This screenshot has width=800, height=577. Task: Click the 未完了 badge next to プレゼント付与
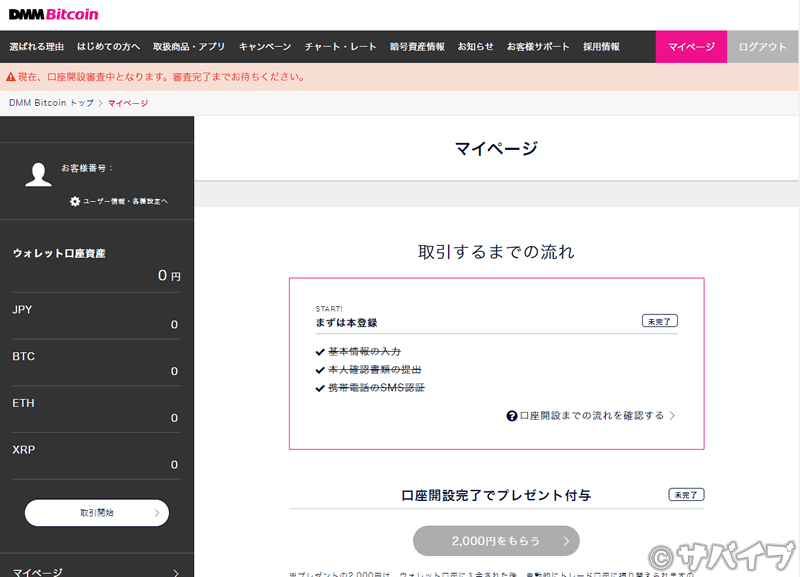(686, 494)
